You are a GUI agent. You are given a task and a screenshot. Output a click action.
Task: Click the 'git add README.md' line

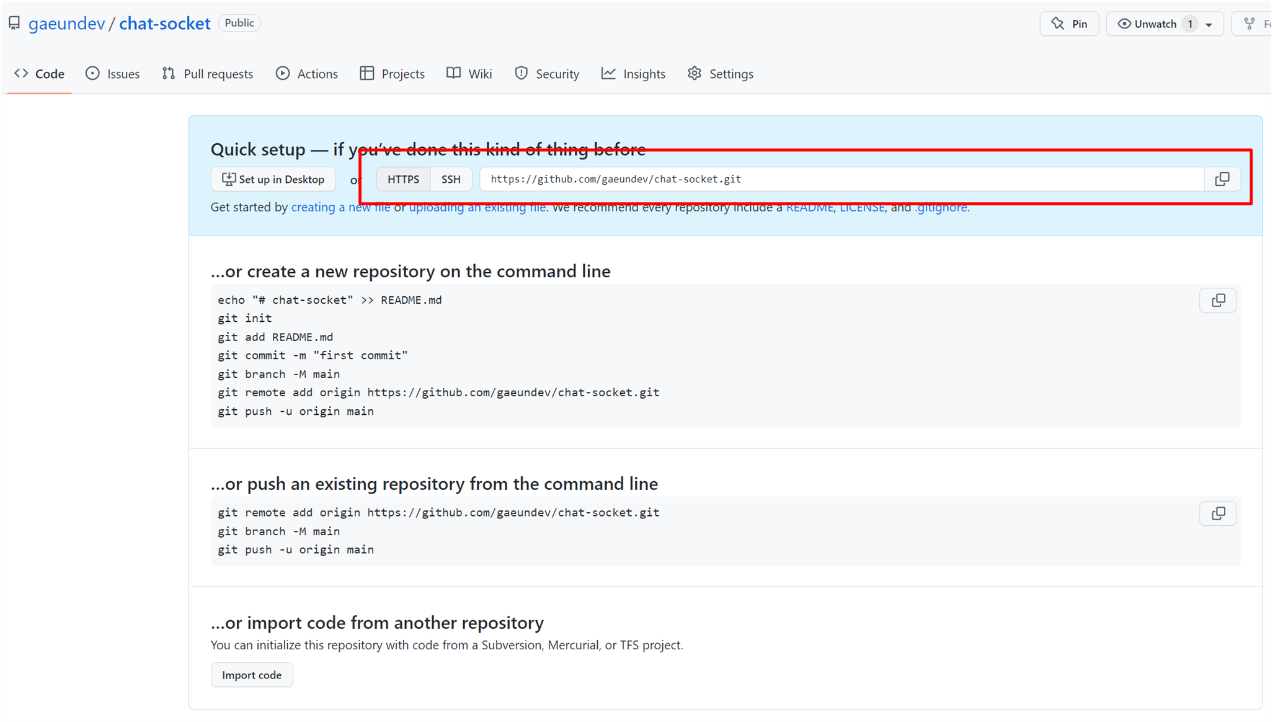(276, 337)
